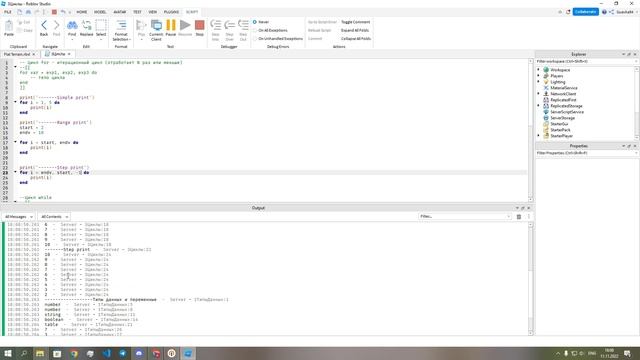Collapse the for loop fold at line 9
This screenshot has height=360, width=640.
pos(16,102)
